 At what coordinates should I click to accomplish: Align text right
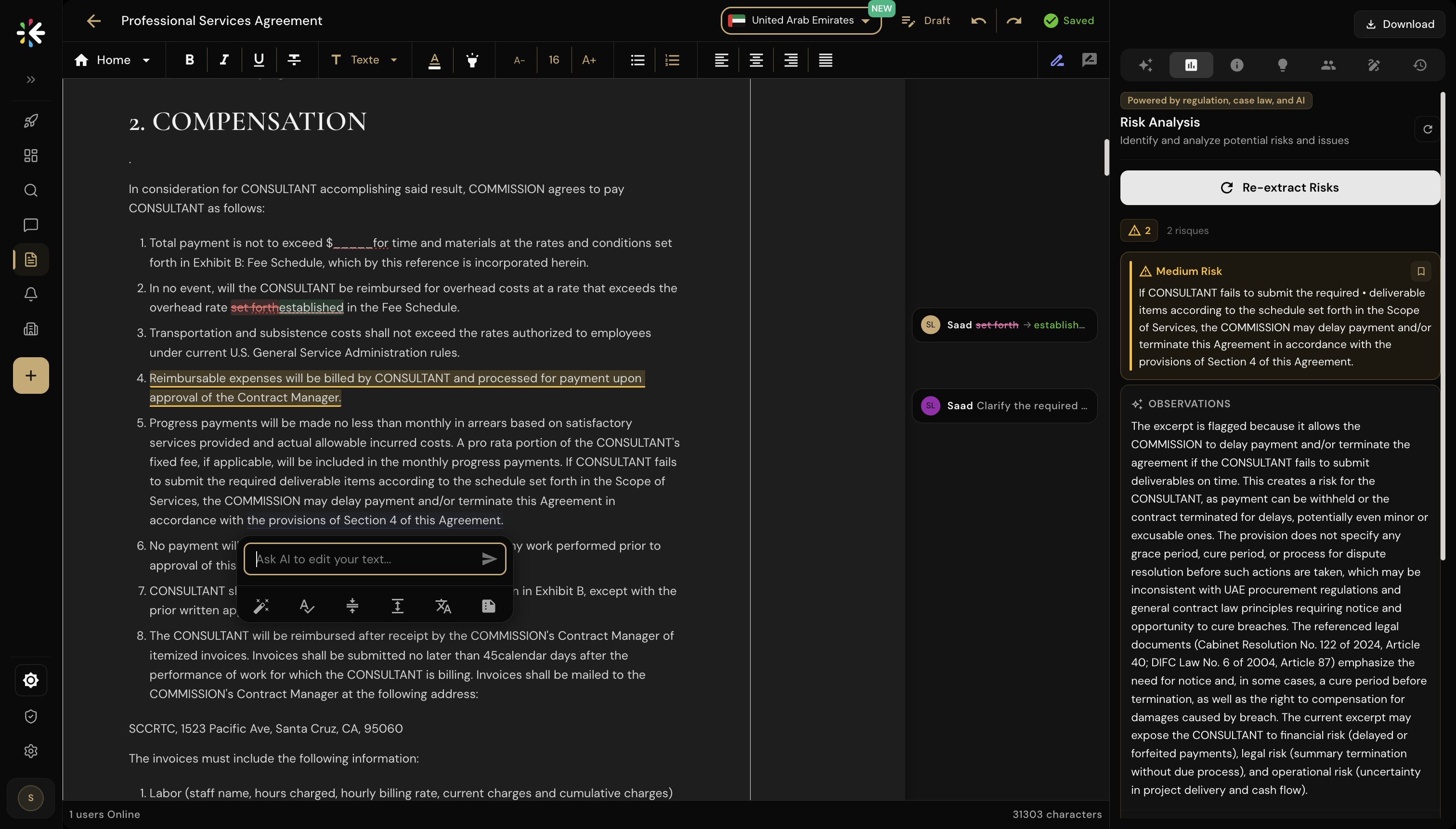(790, 60)
